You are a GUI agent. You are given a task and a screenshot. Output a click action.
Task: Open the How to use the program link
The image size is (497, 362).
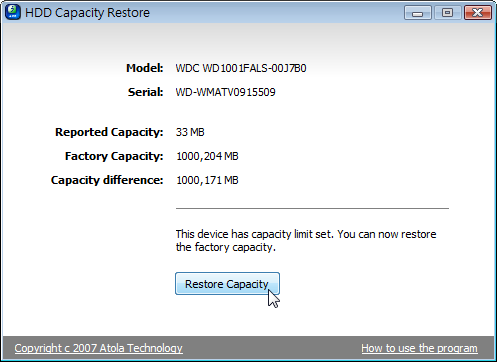click(419, 348)
